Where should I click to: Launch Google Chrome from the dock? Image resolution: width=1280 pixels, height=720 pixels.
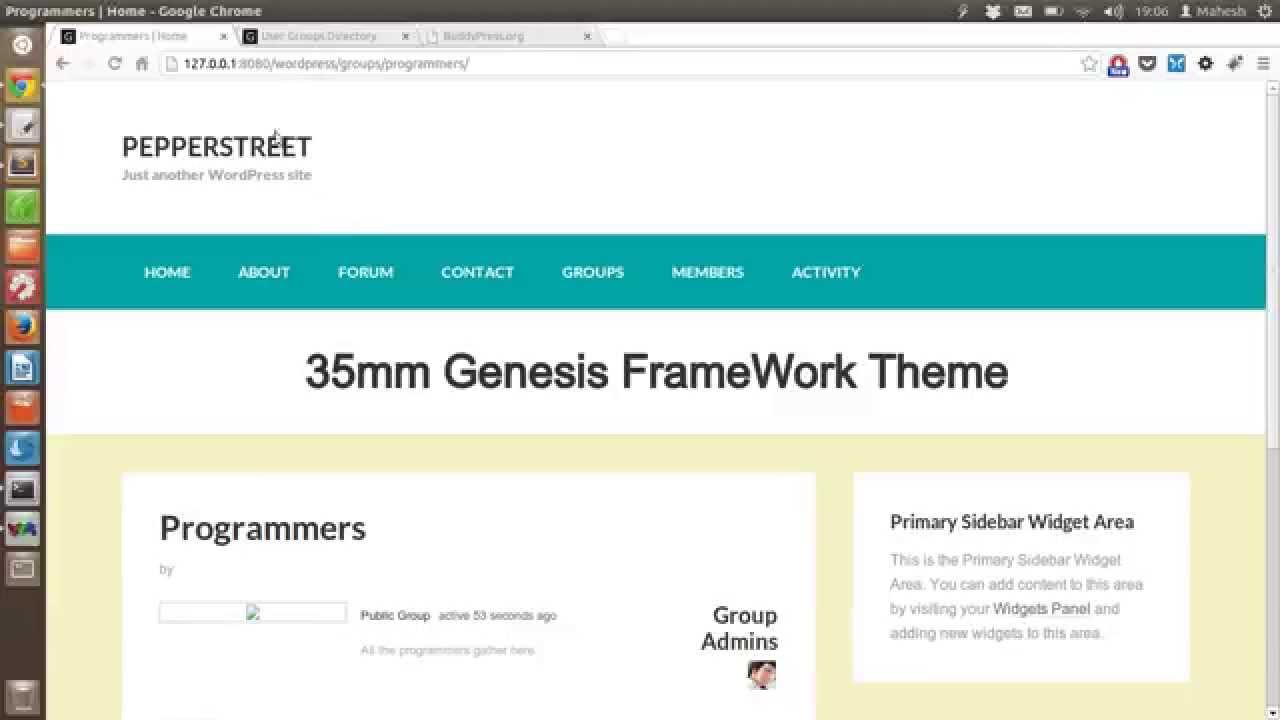(x=22, y=86)
